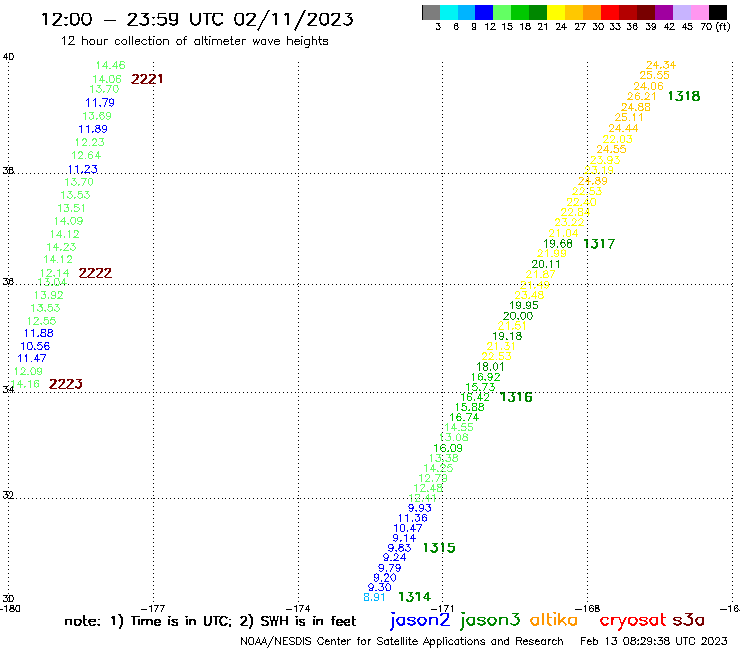
Task: Click the 23.48 wave height value
Action: pos(529,295)
